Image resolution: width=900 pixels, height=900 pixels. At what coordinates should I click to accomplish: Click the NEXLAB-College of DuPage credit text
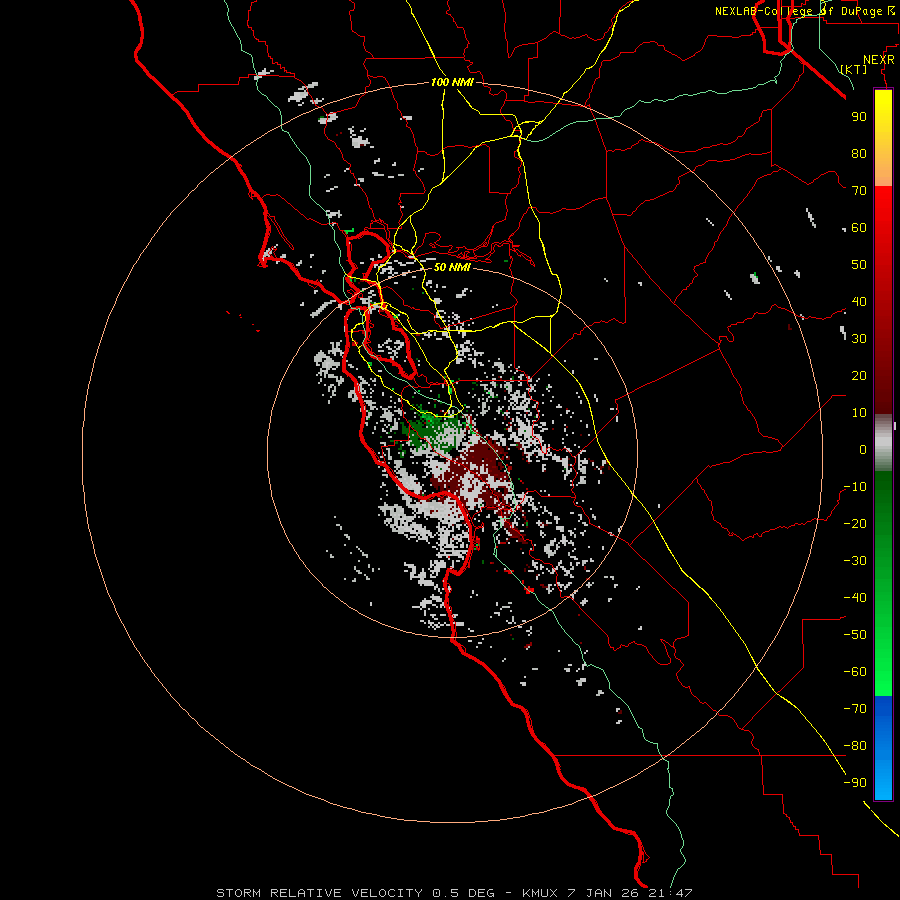[x=805, y=11]
